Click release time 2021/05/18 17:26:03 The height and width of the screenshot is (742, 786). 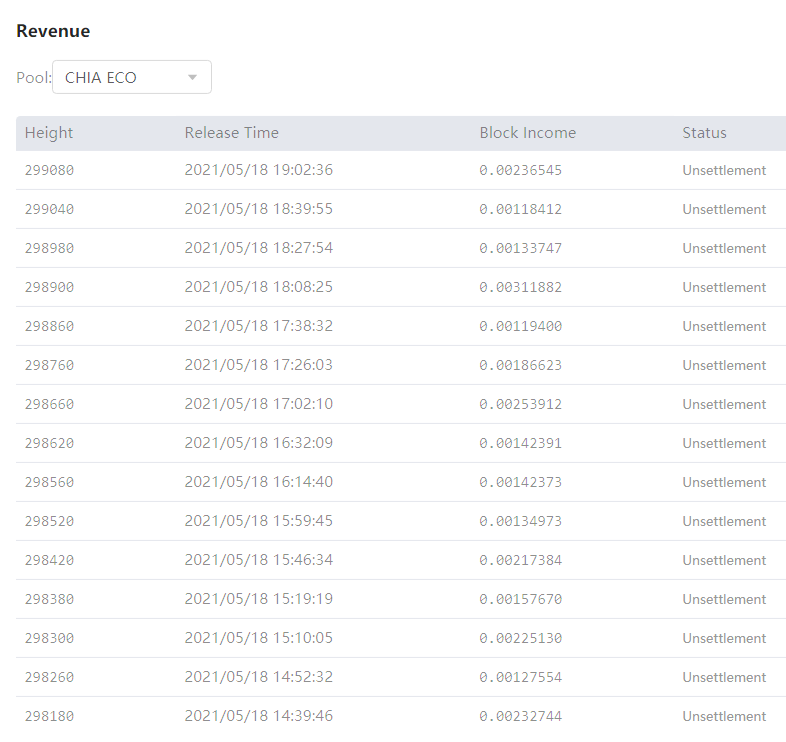[x=259, y=365]
